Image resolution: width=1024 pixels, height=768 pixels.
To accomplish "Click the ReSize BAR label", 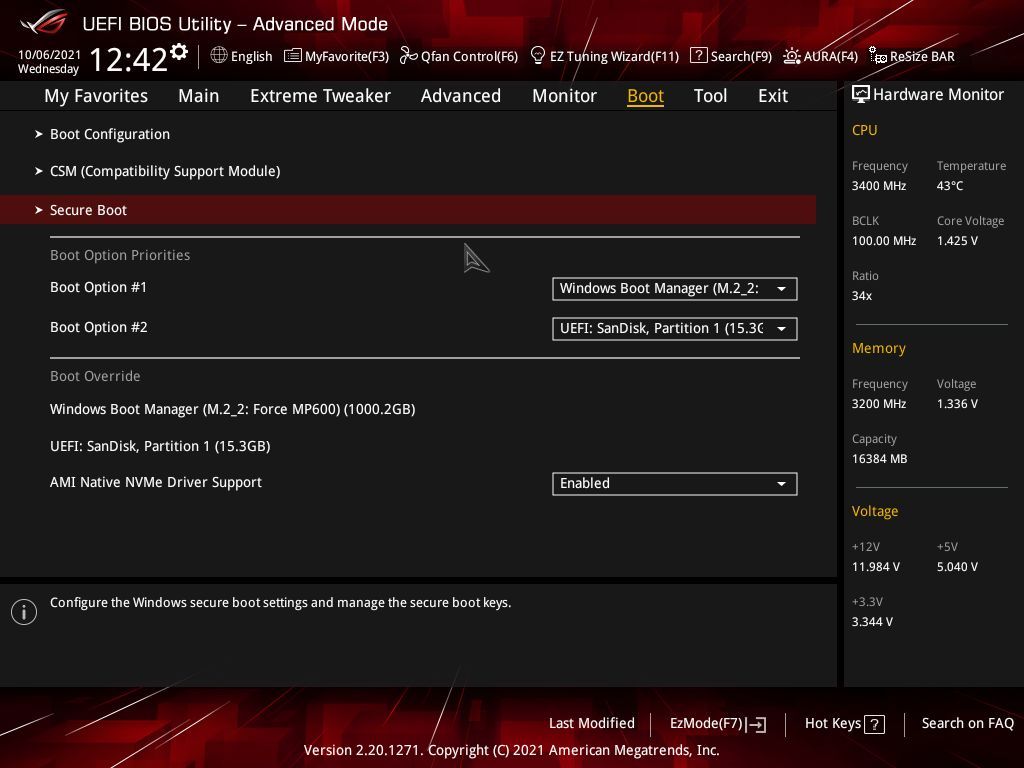I will (922, 56).
